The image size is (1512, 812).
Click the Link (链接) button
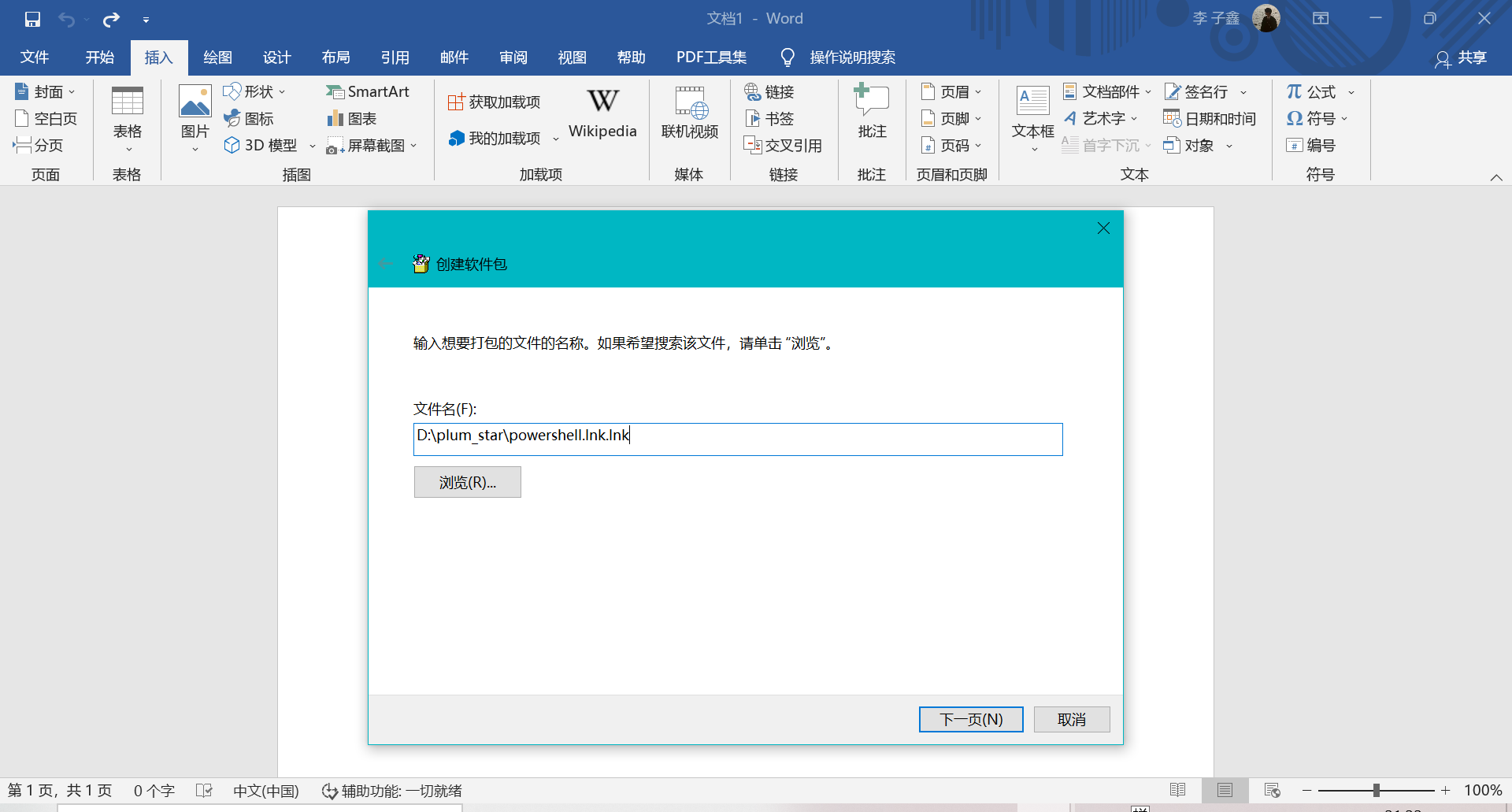coord(769,92)
